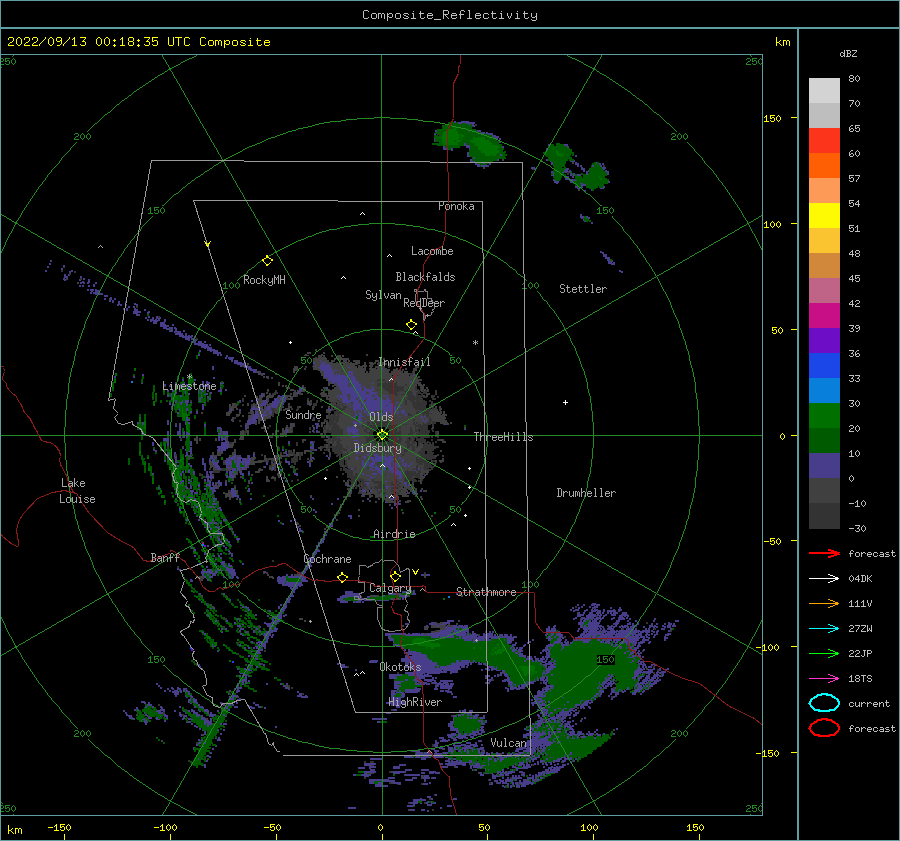Click the green 22JP arrow legend icon

coord(824,653)
